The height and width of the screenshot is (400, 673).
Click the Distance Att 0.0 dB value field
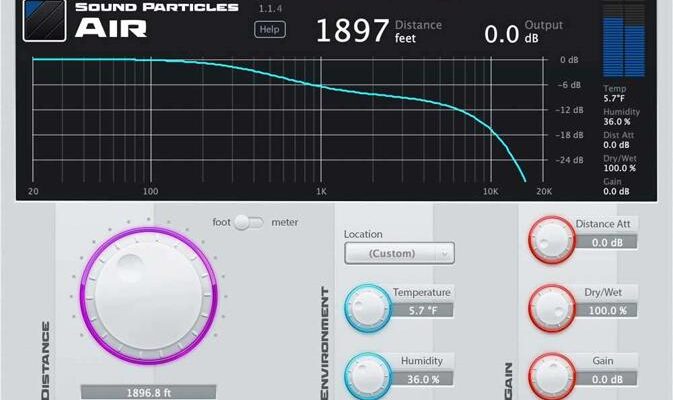pos(607,242)
